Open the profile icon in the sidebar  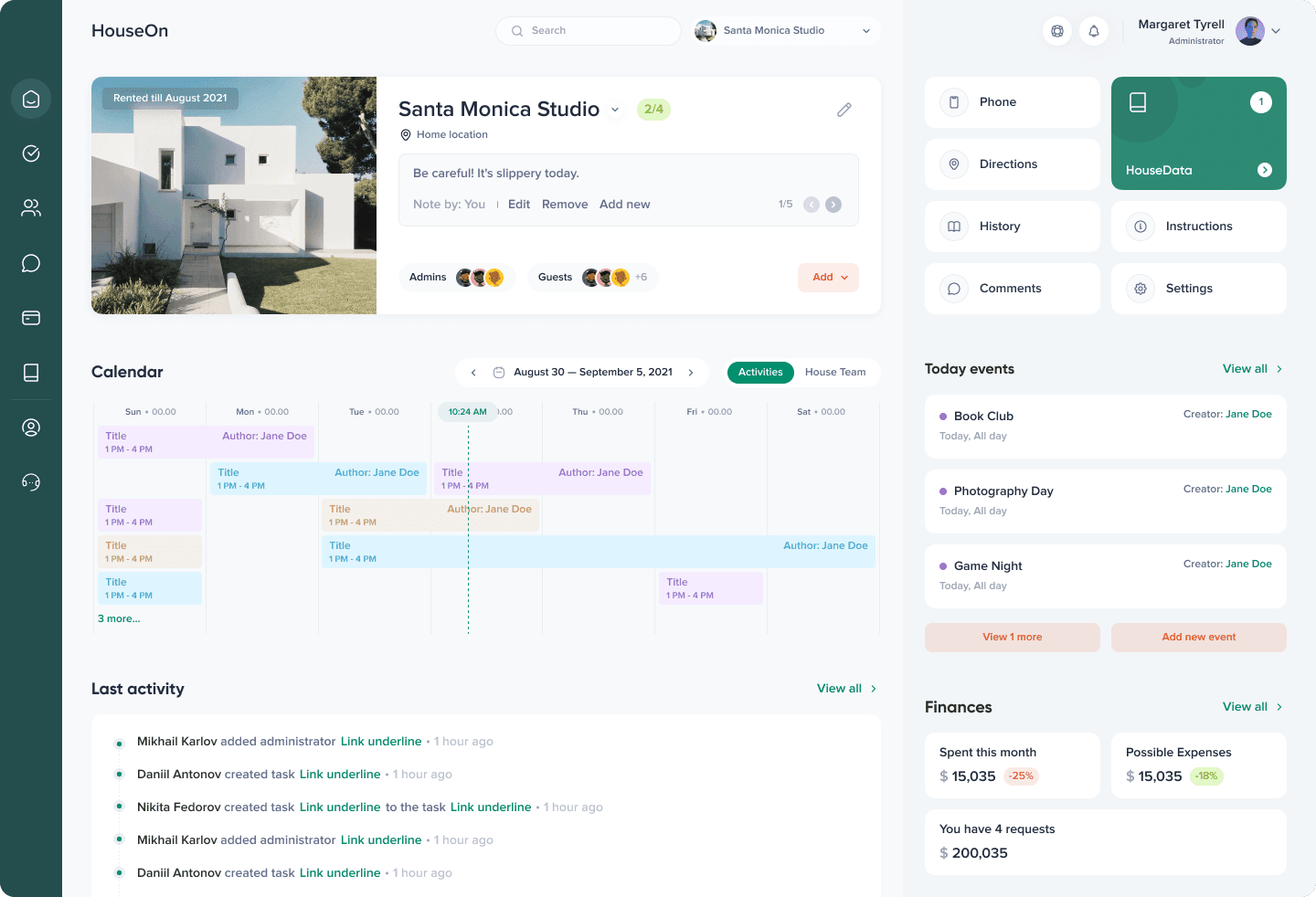31,427
